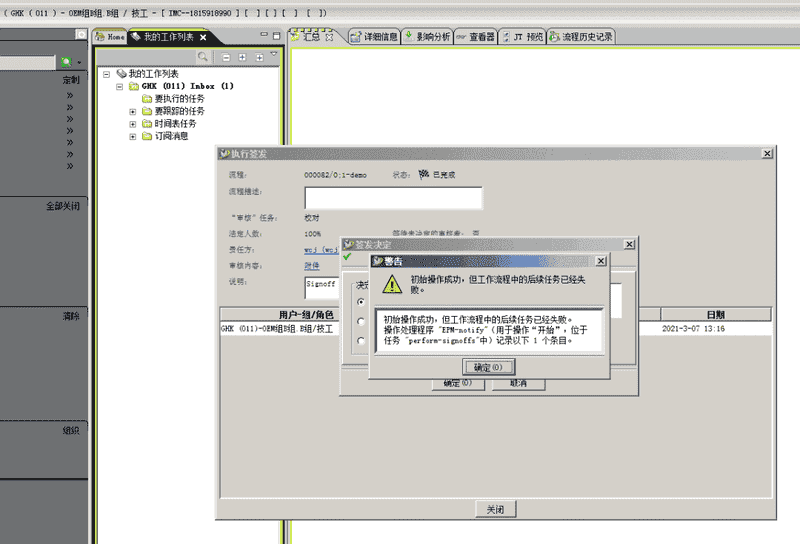Open the 附件 link

pyautogui.click(x=312, y=266)
